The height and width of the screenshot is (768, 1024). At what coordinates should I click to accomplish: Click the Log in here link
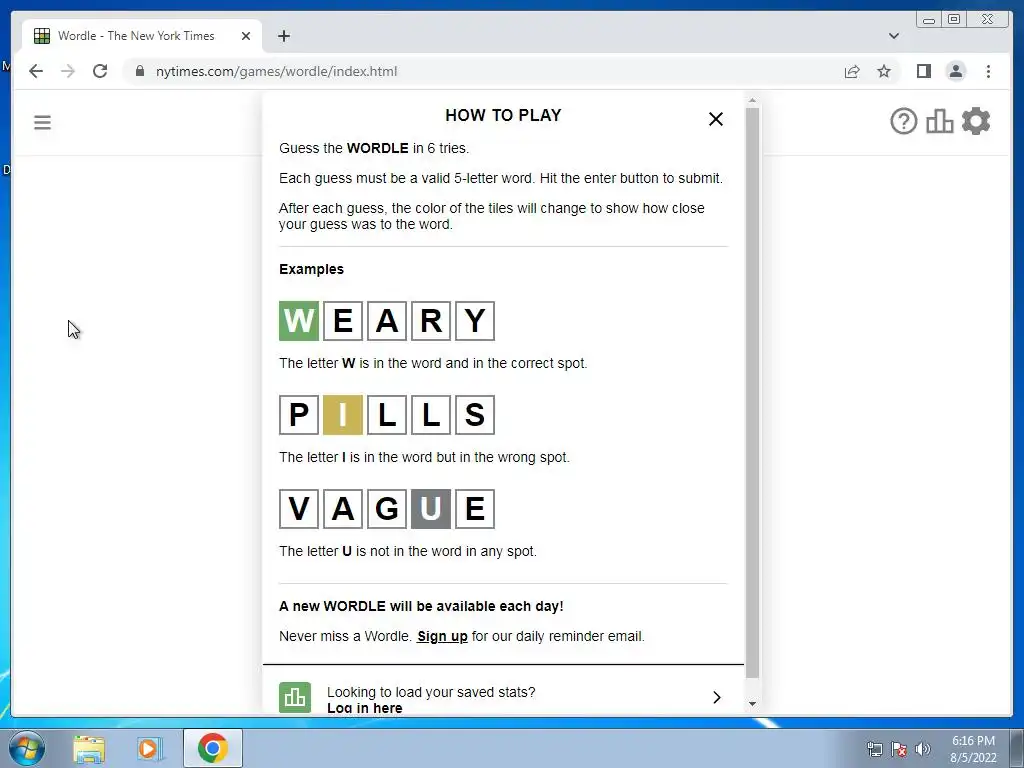tap(364, 708)
